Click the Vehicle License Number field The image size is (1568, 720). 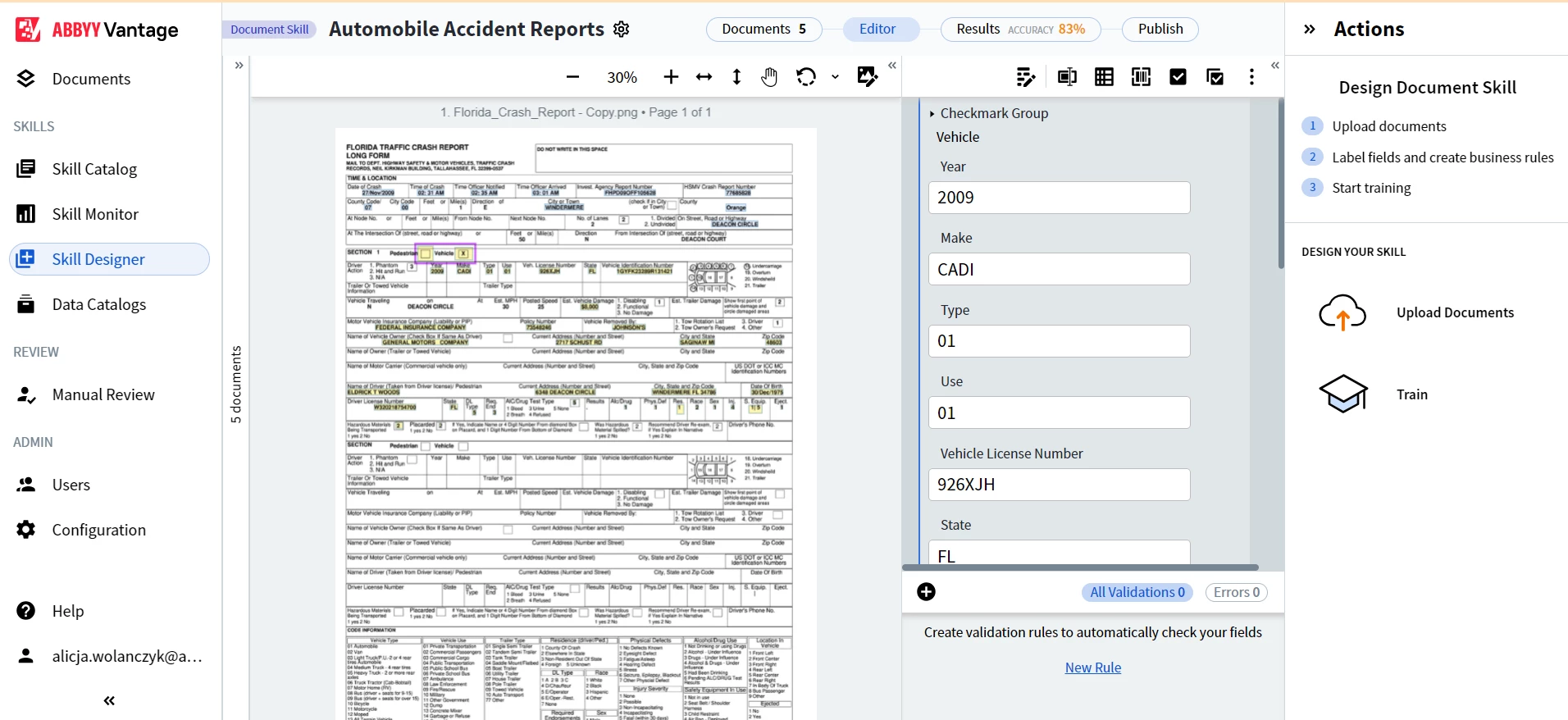tap(1059, 485)
